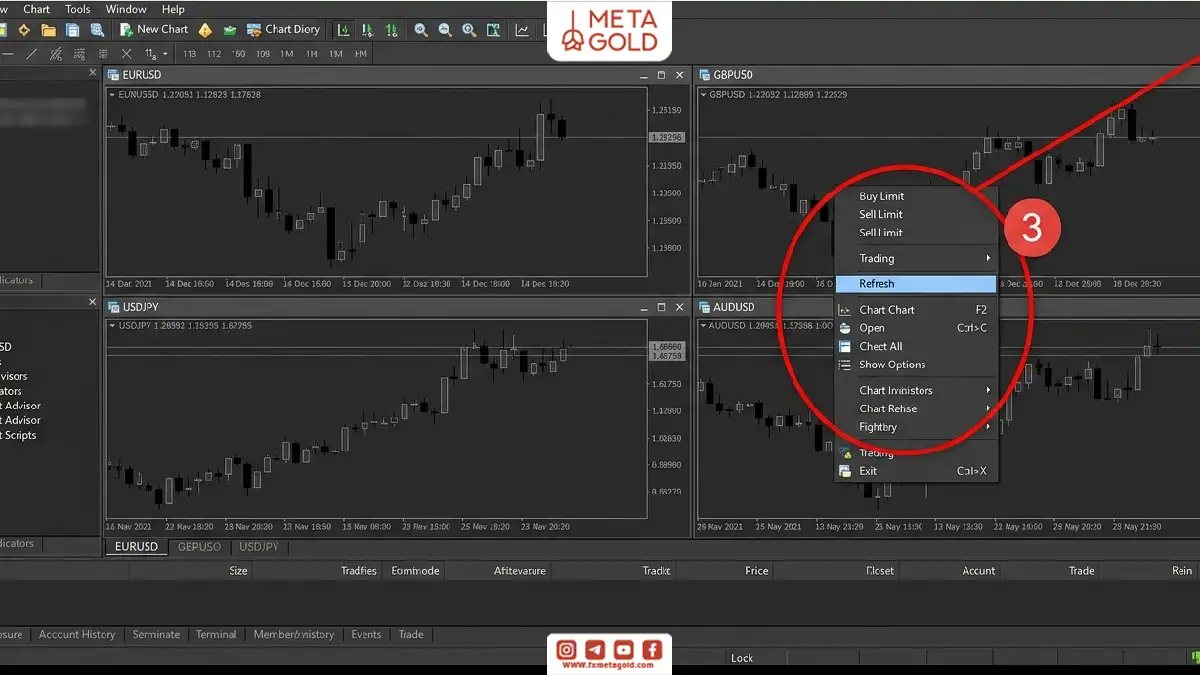Open the dropdown arrow beside drawing tools
The image size is (1200, 675).
click(x=165, y=54)
